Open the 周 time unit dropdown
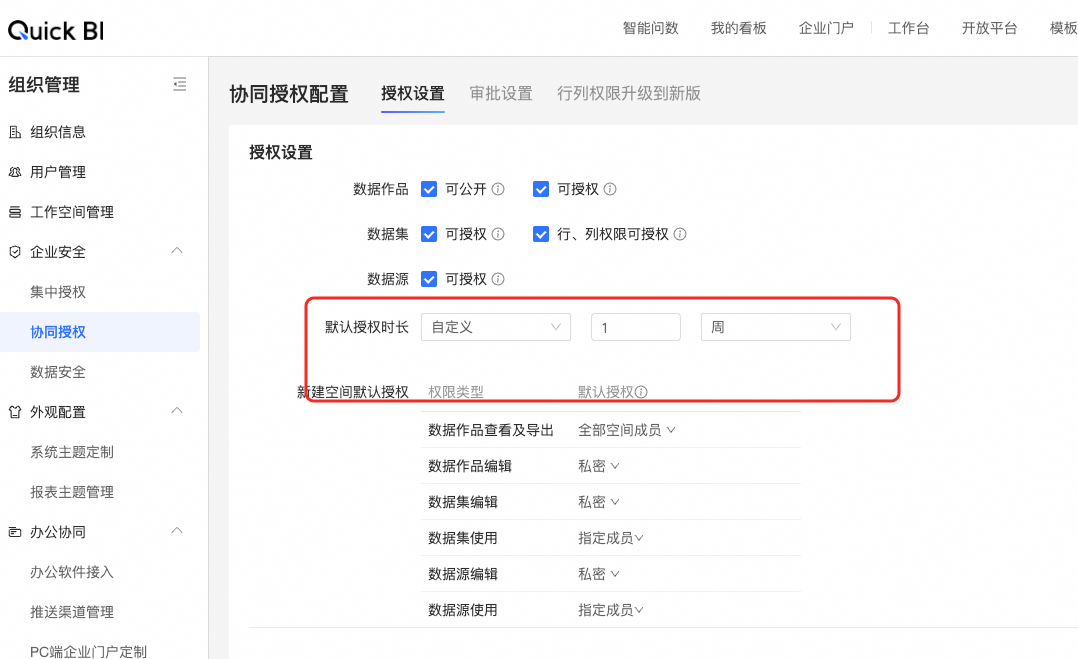1078x659 pixels. coord(775,327)
